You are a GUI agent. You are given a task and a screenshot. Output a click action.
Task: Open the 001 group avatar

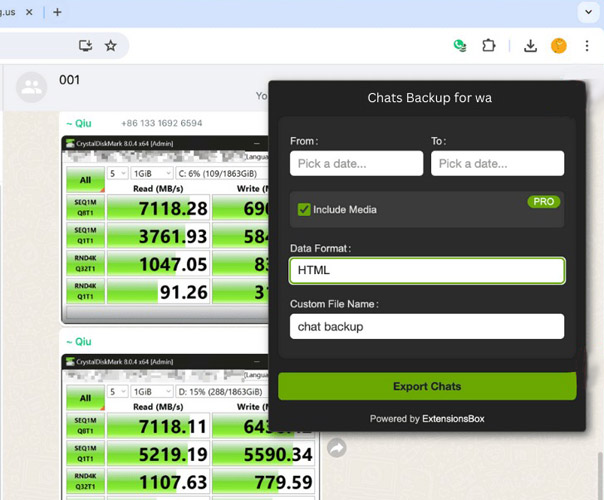click(32, 87)
